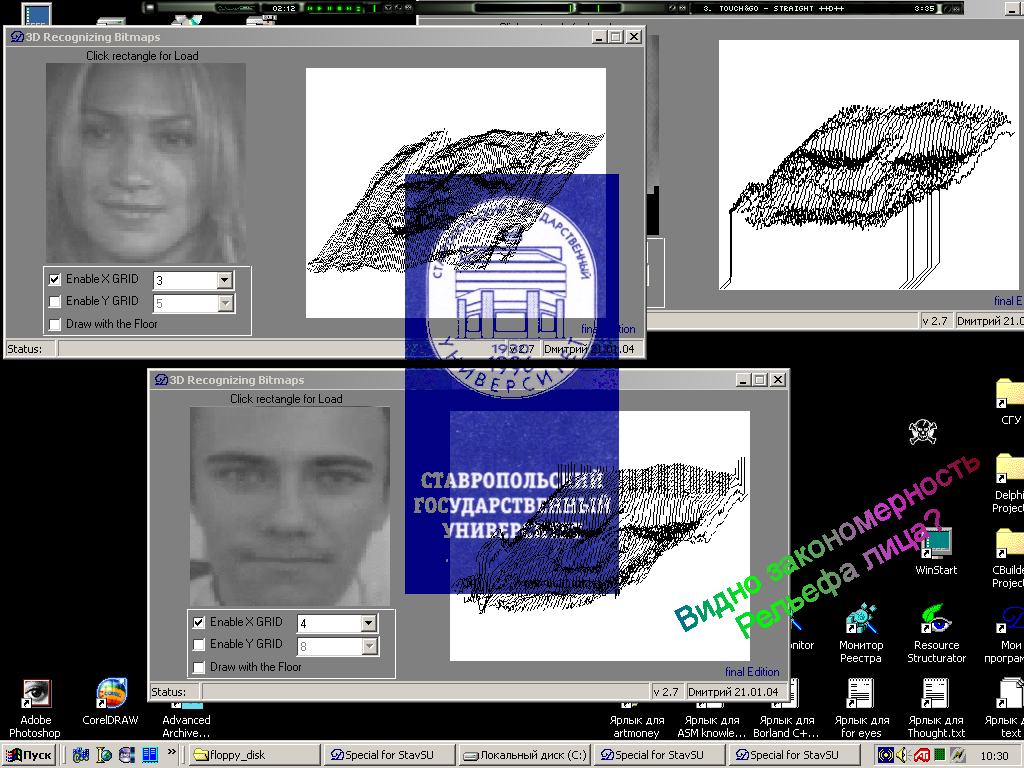Expand X GRID dropdown showing value 4
The height and width of the screenshot is (768, 1024).
tap(368, 624)
